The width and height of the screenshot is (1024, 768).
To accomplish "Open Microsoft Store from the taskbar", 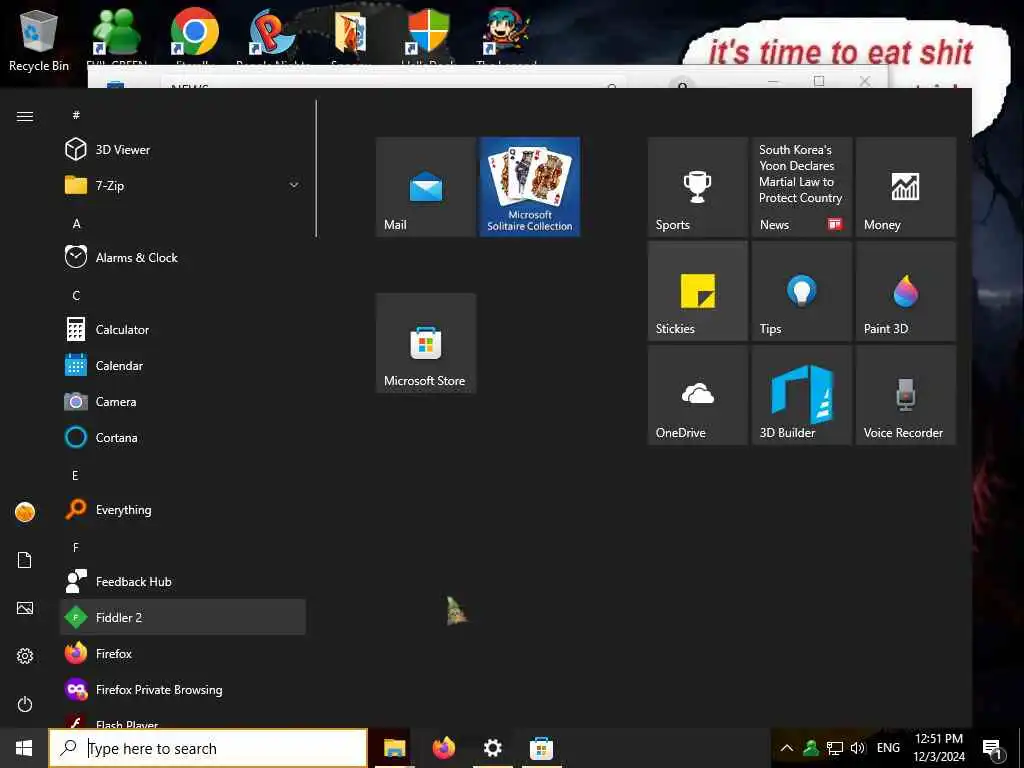I will [x=541, y=748].
